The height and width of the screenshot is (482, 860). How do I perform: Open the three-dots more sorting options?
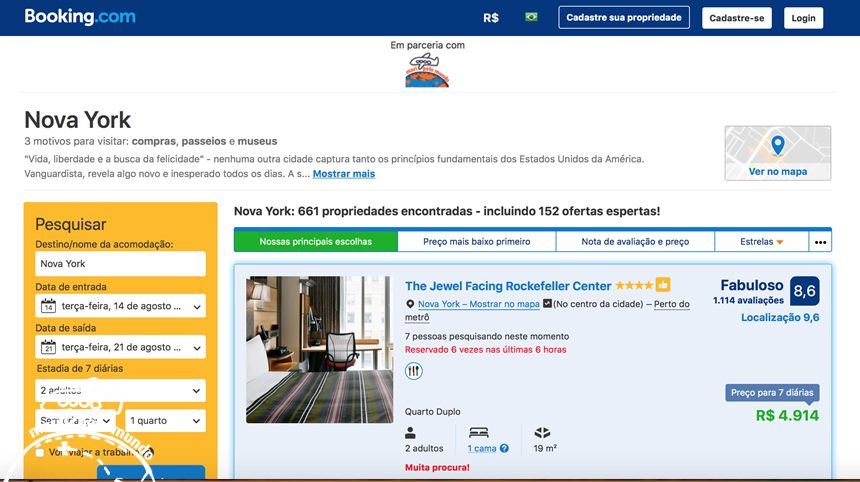[820, 242]
